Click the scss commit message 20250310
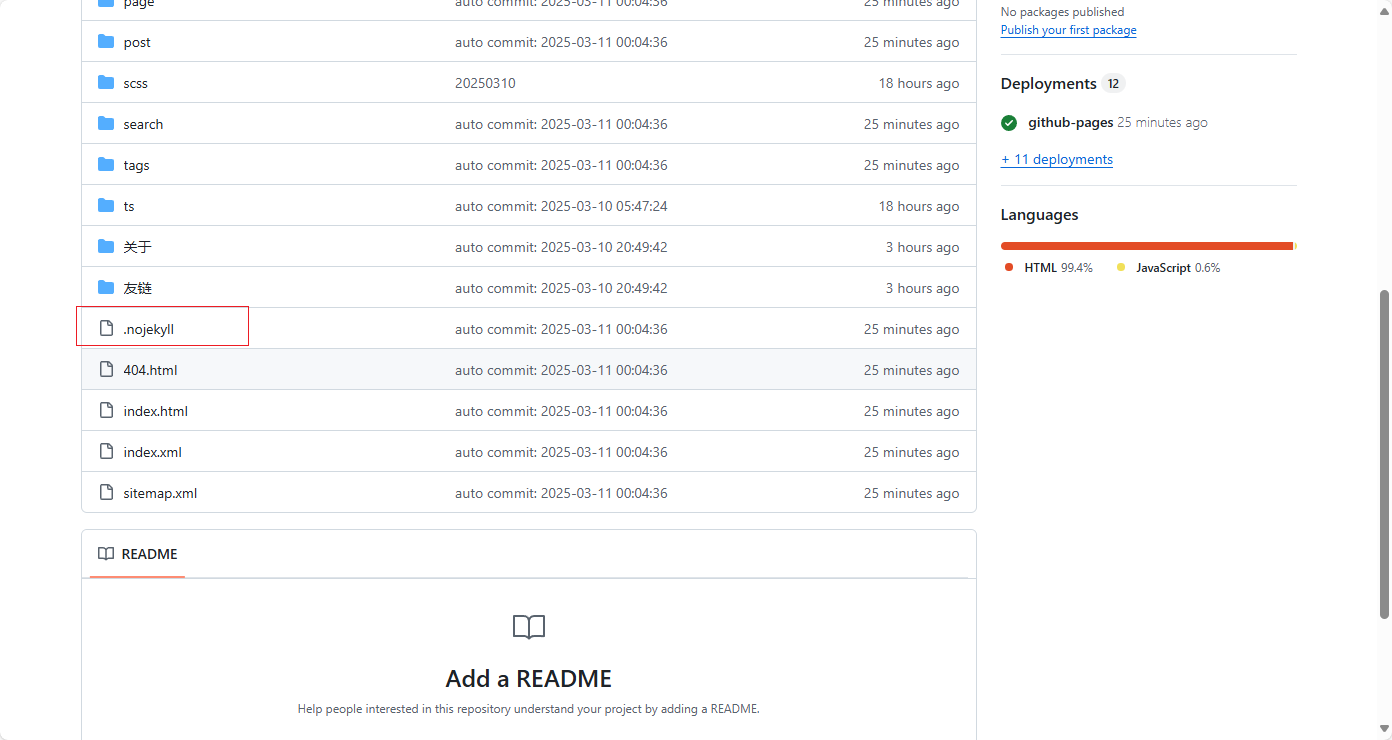Viewport: 1392px width, 740px height. [485, 83]
